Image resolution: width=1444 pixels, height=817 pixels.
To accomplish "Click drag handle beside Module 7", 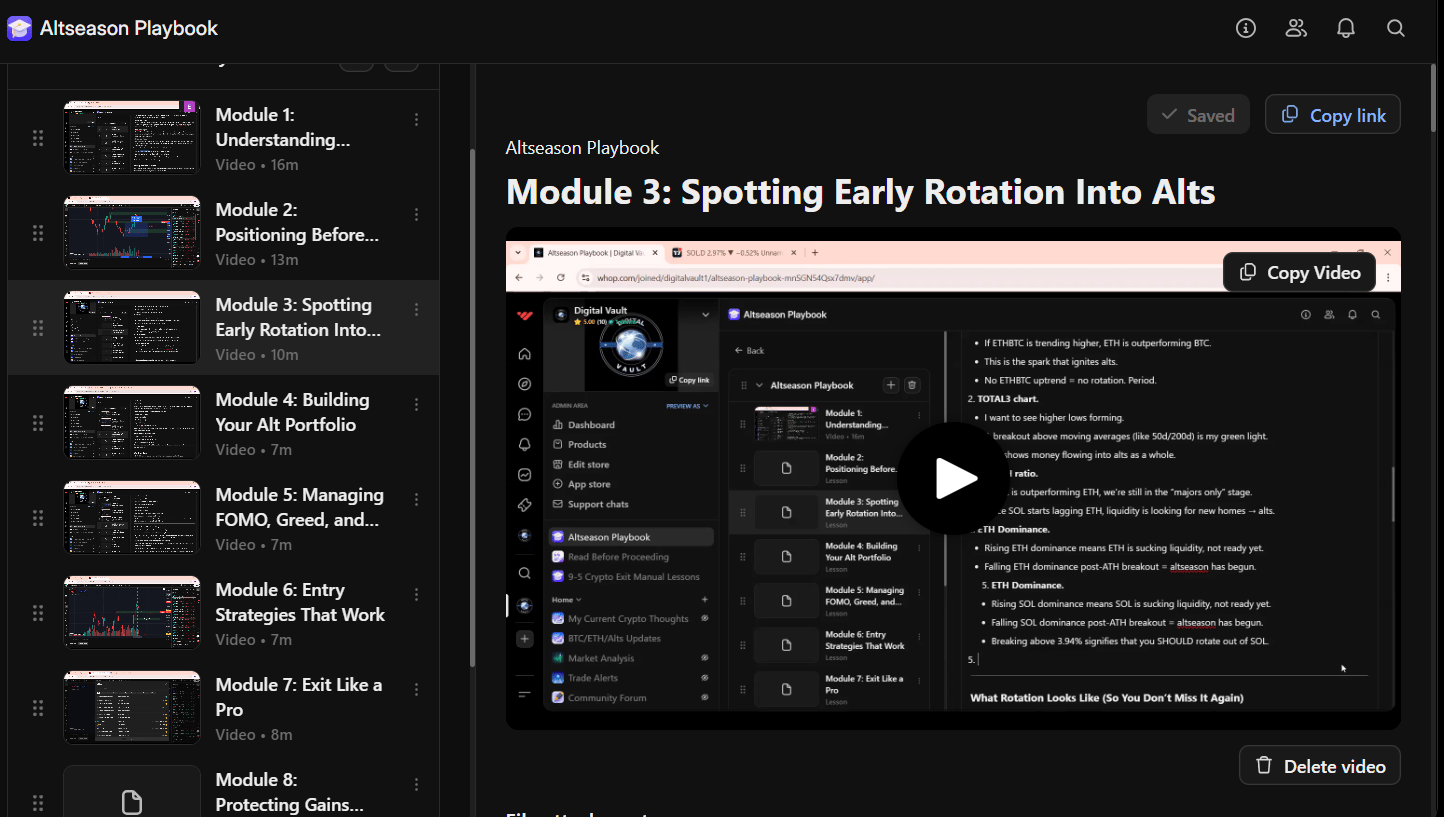I will click(38, 708).
